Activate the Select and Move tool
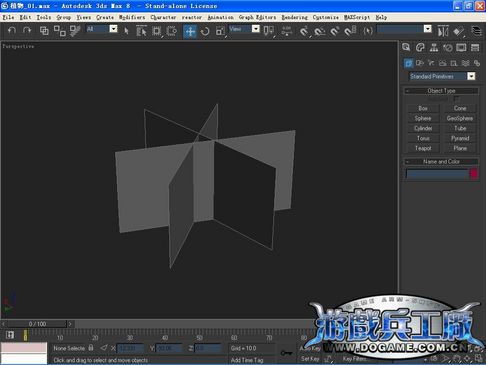Viewport: 486px width, 365px height. 190,31
